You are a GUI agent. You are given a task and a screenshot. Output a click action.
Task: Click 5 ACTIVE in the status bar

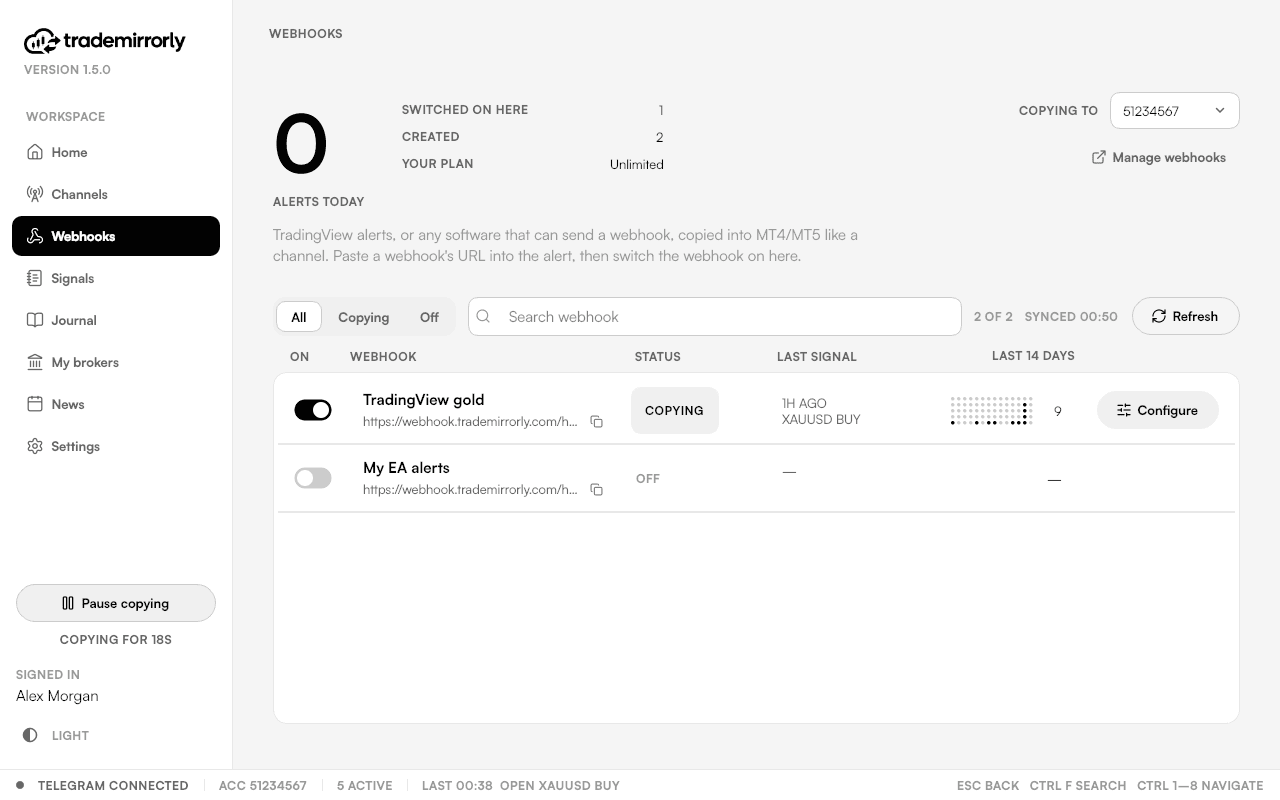(365, 785)
